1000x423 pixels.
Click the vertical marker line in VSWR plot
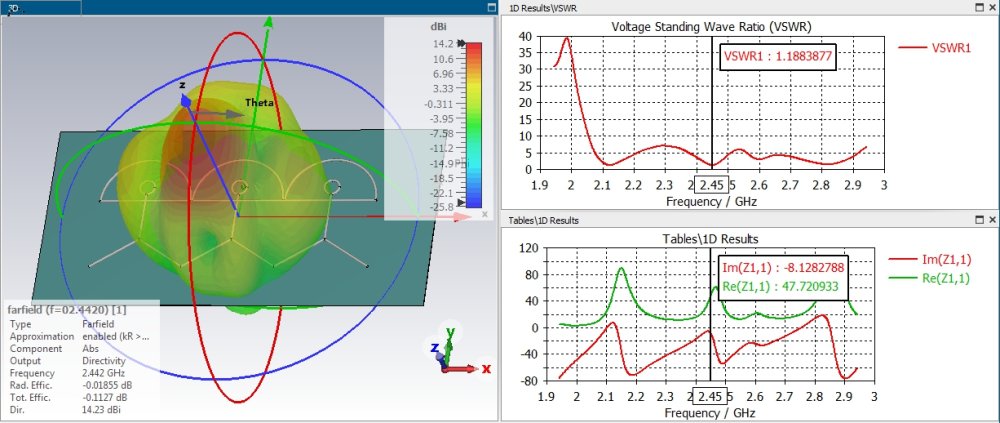tap(712, 102)
